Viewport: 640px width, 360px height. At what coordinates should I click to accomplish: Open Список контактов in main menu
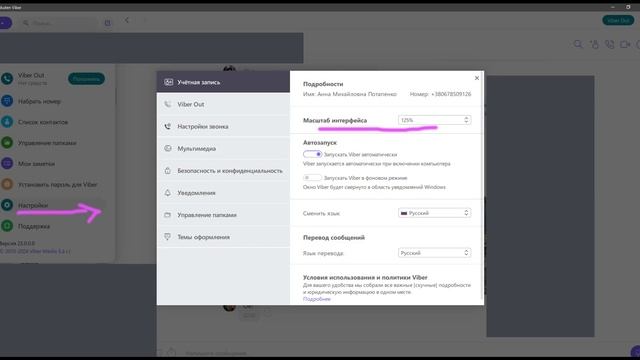43,122
